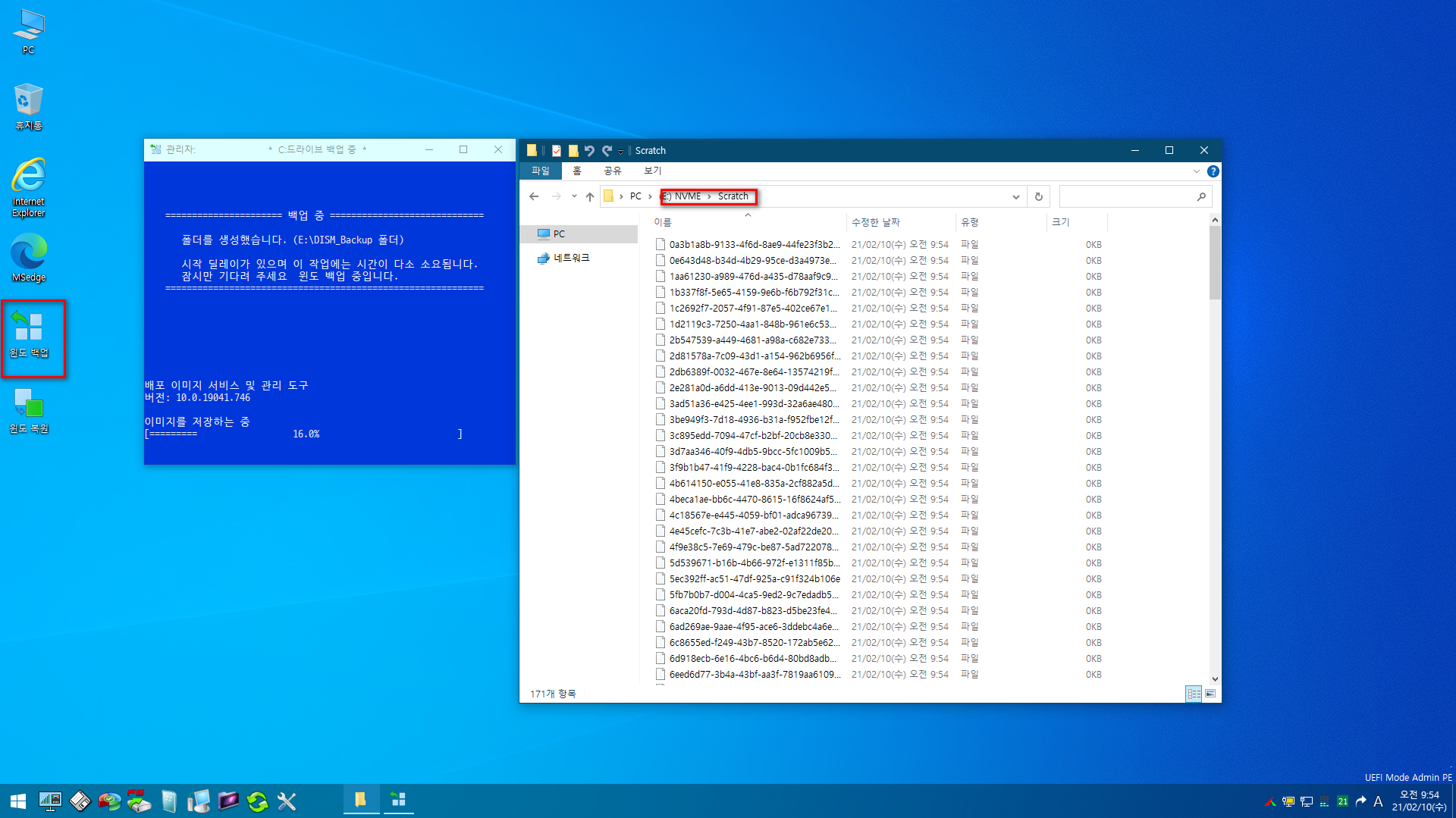Open Explorer help question mark

click(x=1213, y=171)
